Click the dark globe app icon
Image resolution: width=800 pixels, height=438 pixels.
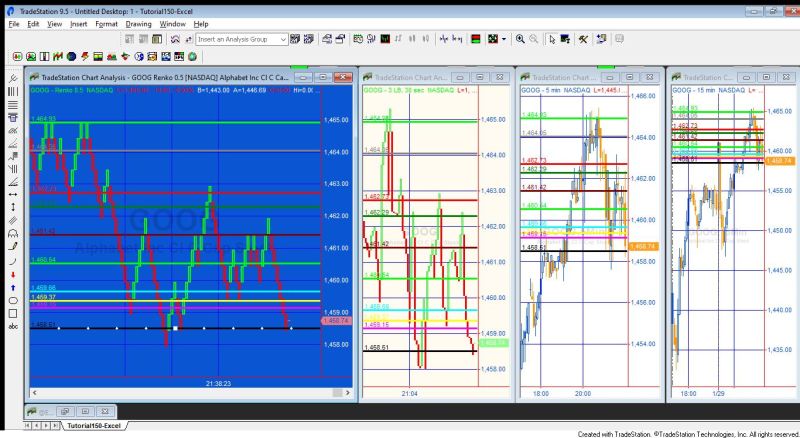click(x=71, y=56)
